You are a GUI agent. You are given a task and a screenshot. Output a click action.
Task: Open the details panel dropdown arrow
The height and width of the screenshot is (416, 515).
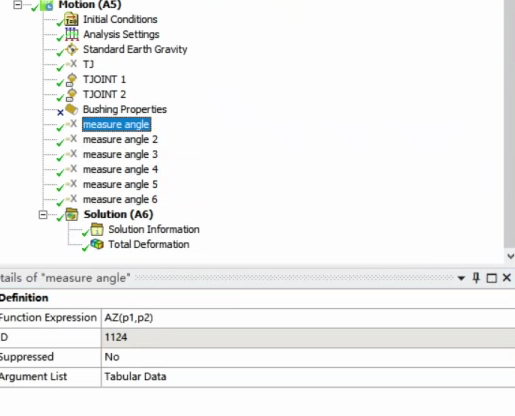(x=461, y=278)
